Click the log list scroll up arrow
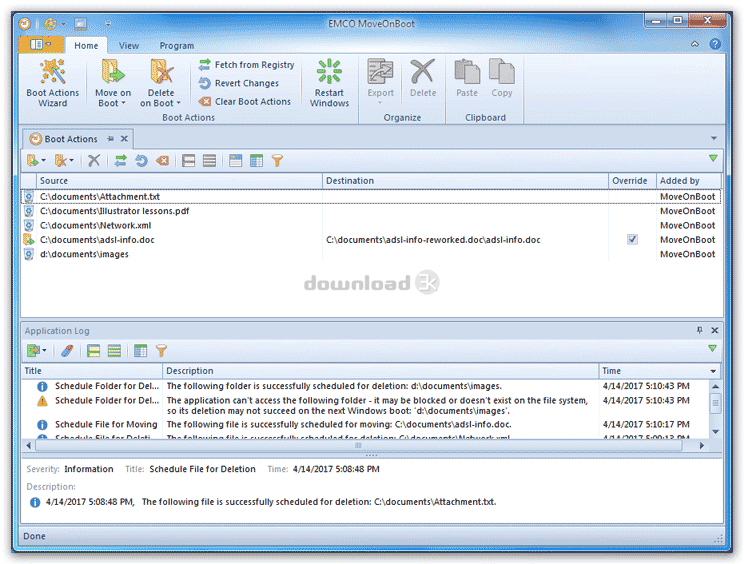744x564 pixels. tap(716, 386)
